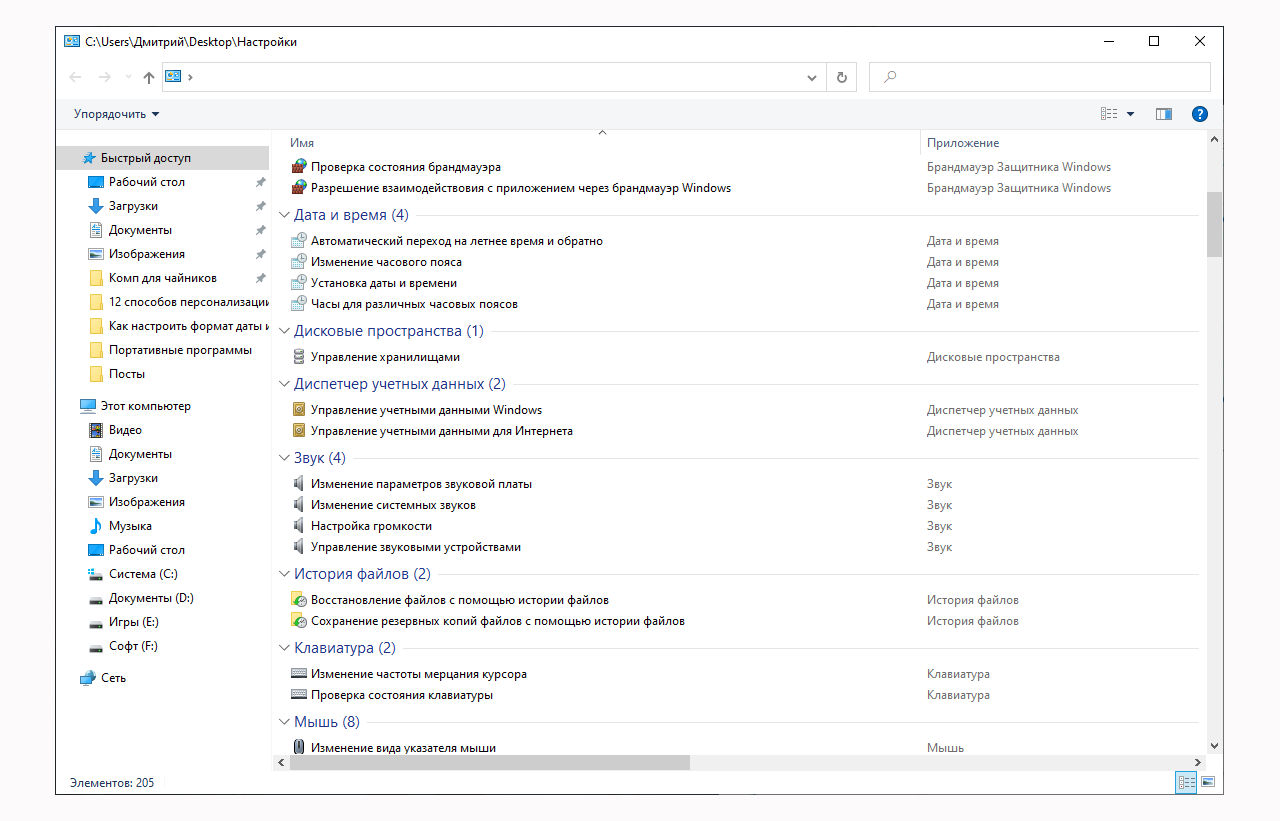The width and height of the screenshot is (1280, 821).
Task: Click the vault icon beside Управление учетными данными Windows
Action: point(298,410)
